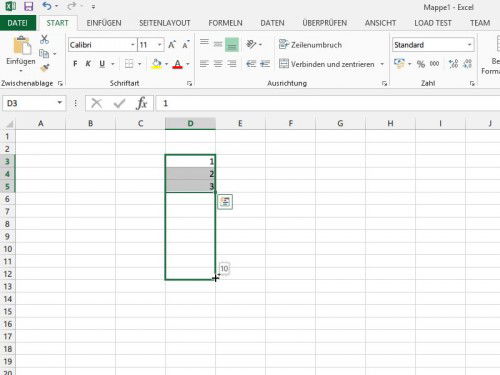
Task: Open the fill color dropdown arrow
Action: point(166,64)
